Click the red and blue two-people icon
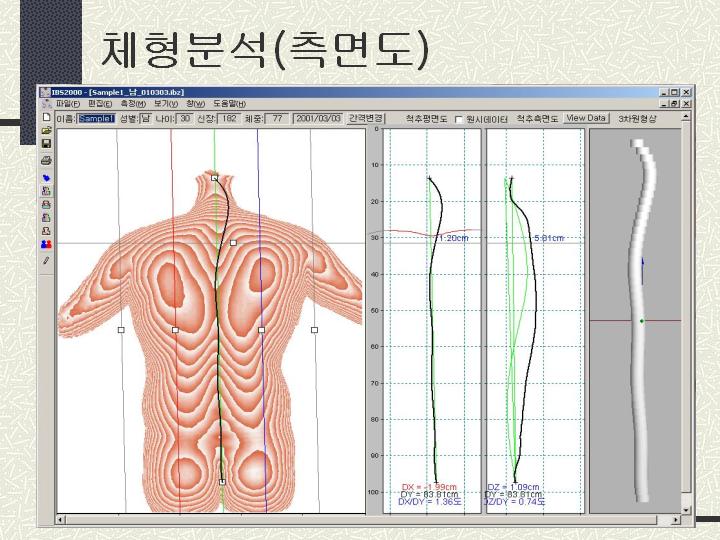The image size is (720, 540). pos(46,244)
